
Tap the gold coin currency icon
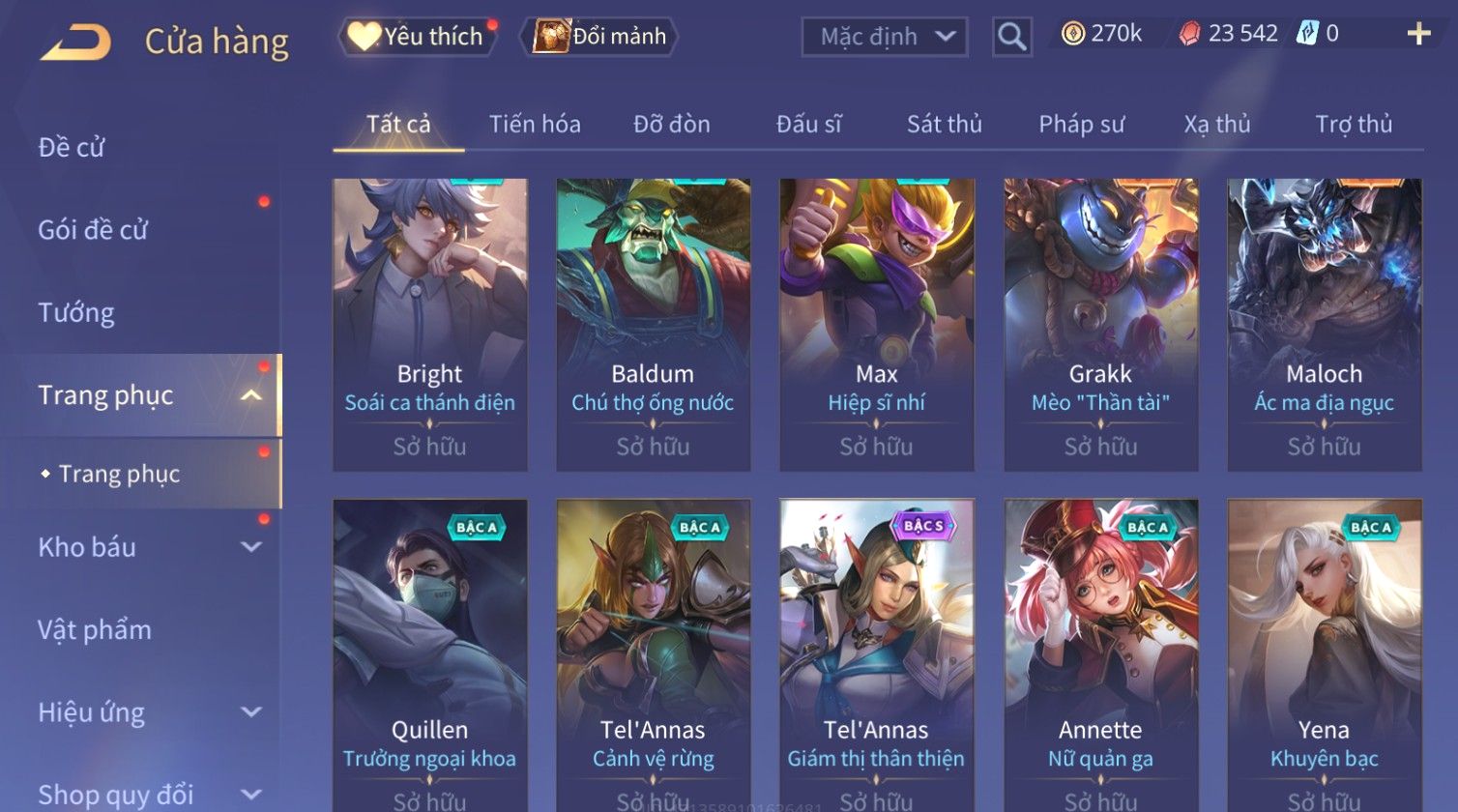pos(1072,34)
